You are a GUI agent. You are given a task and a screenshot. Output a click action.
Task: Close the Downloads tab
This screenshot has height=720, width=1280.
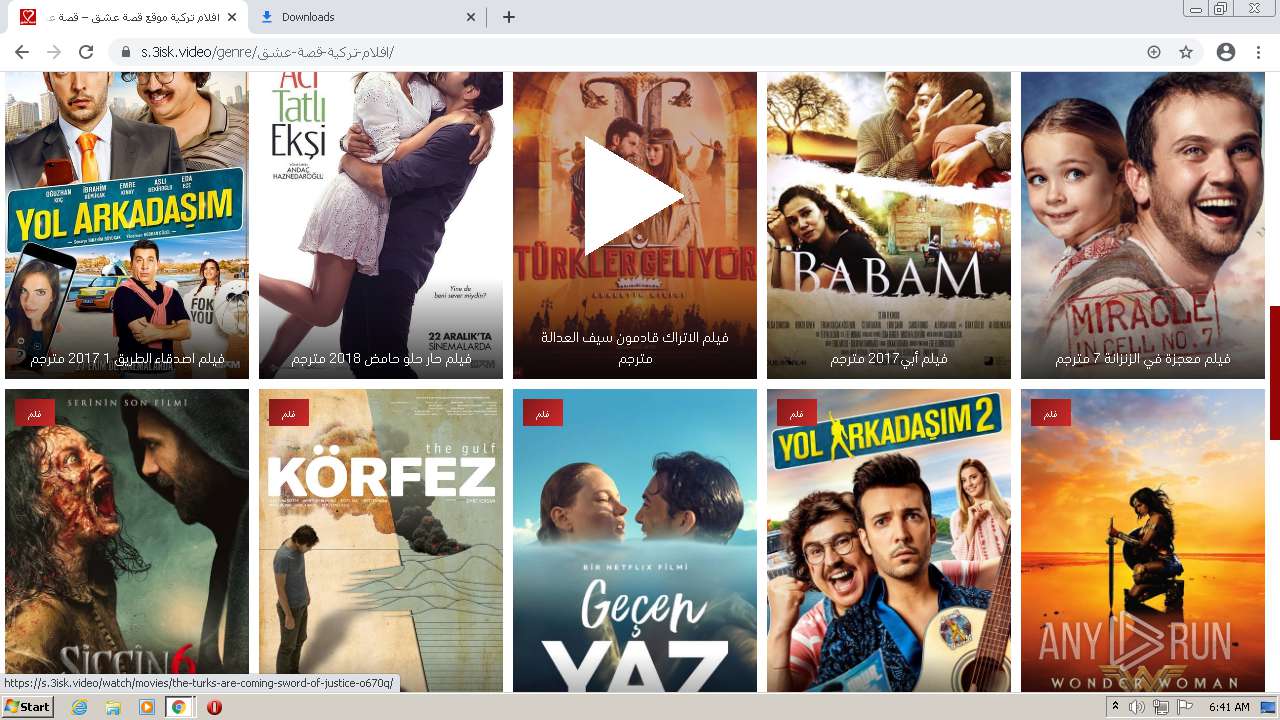[x=472, y=17]
